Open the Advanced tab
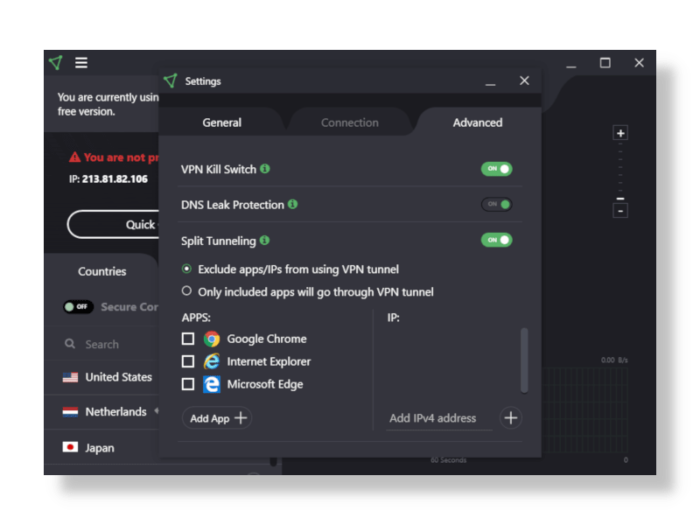This screenshot has width=700, height=525. tap(478, 122)
